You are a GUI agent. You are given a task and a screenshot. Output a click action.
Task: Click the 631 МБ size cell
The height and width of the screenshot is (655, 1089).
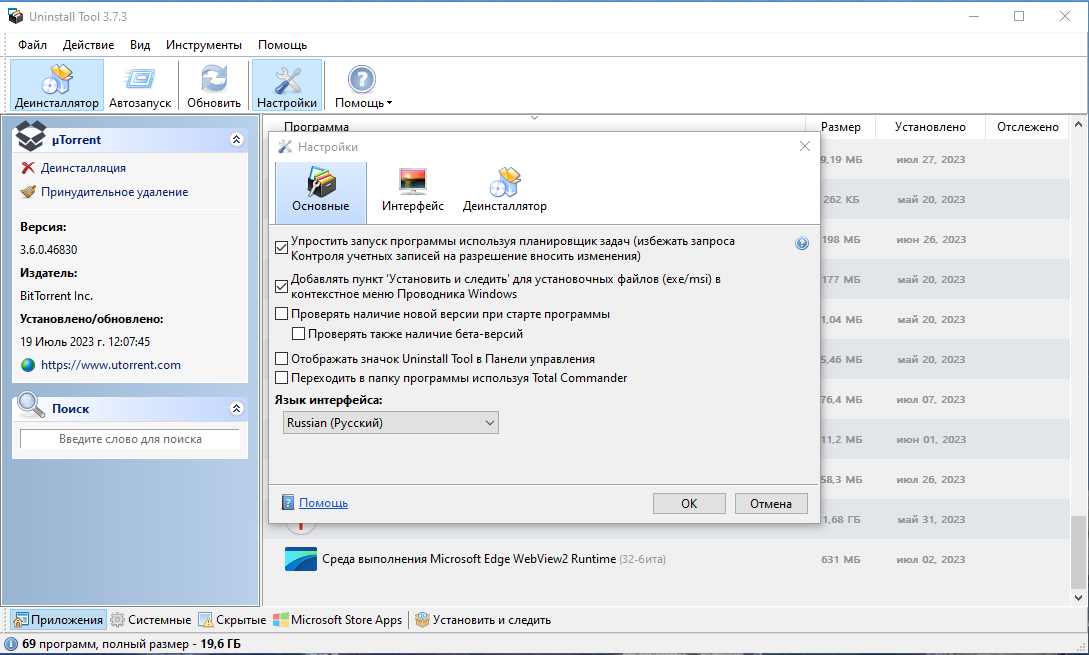coord(840,559)
